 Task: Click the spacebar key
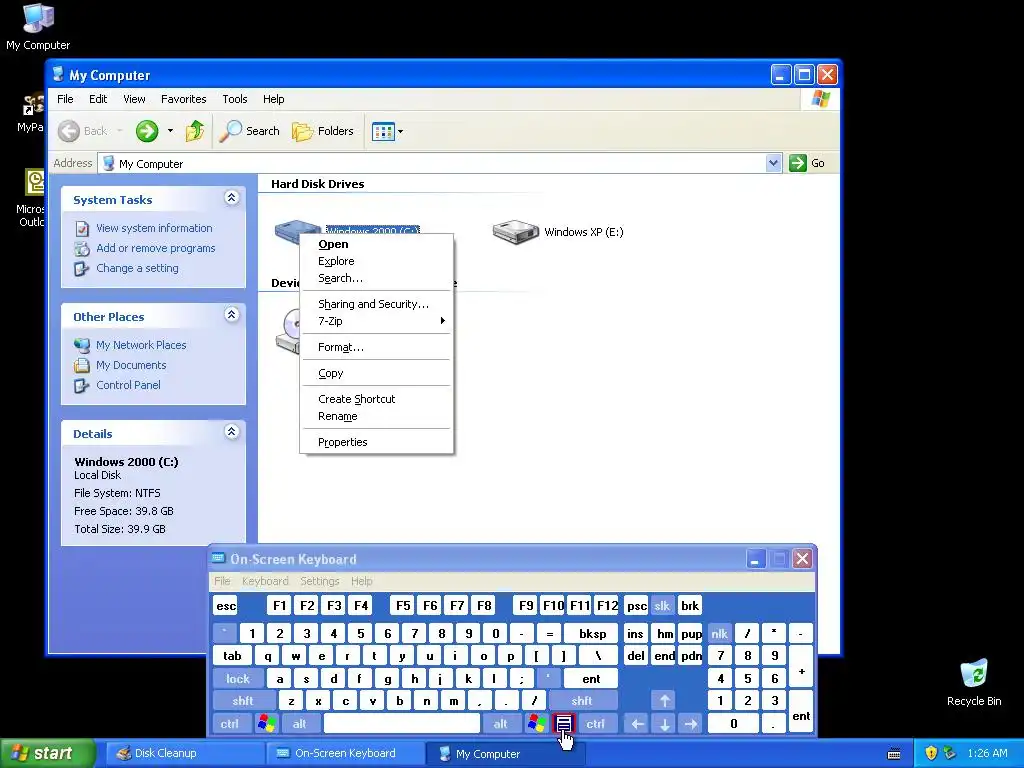click(402, 724)
